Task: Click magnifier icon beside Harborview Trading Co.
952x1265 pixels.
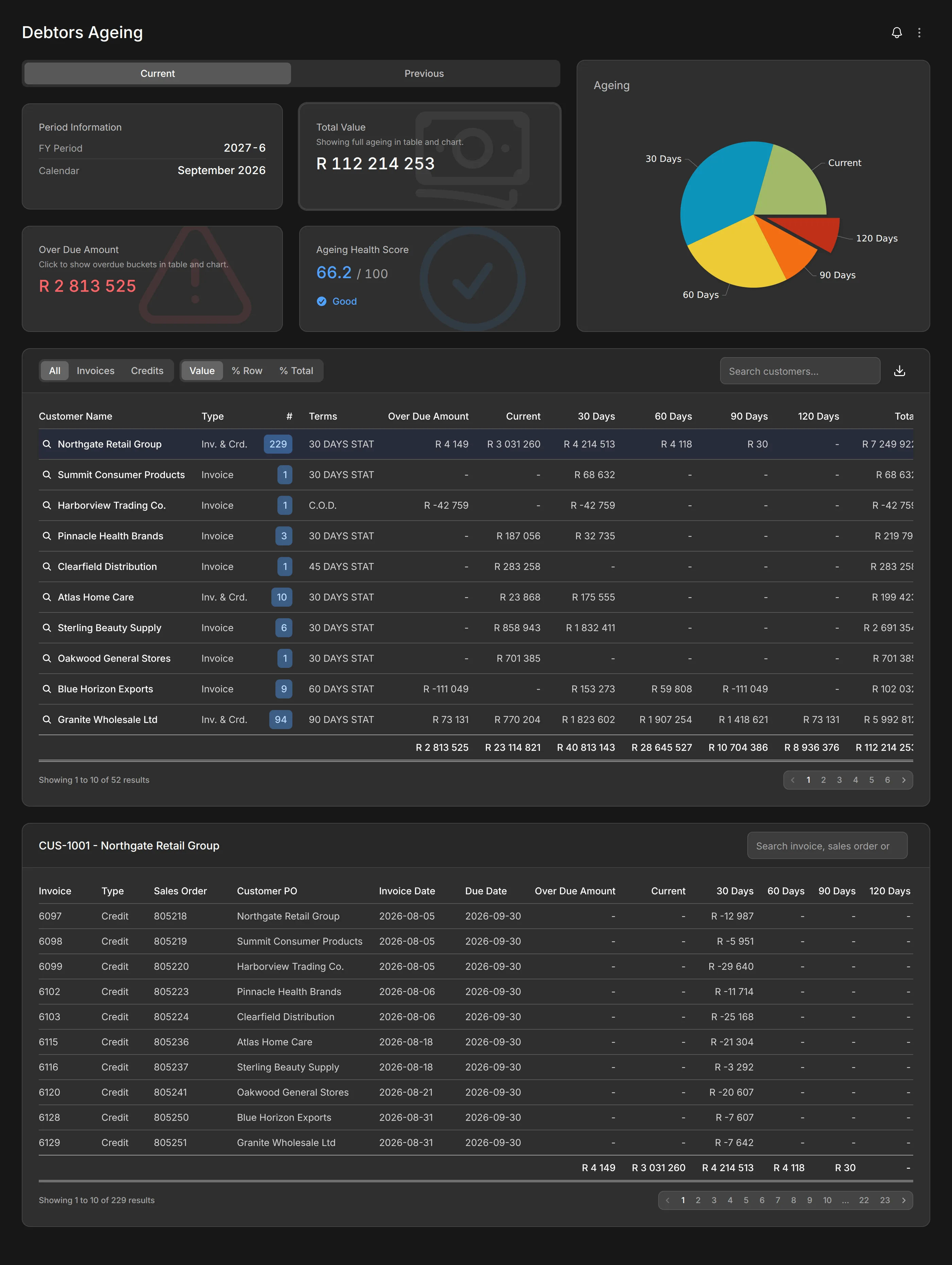Action: pyautogui.click(x=47, y=506)
